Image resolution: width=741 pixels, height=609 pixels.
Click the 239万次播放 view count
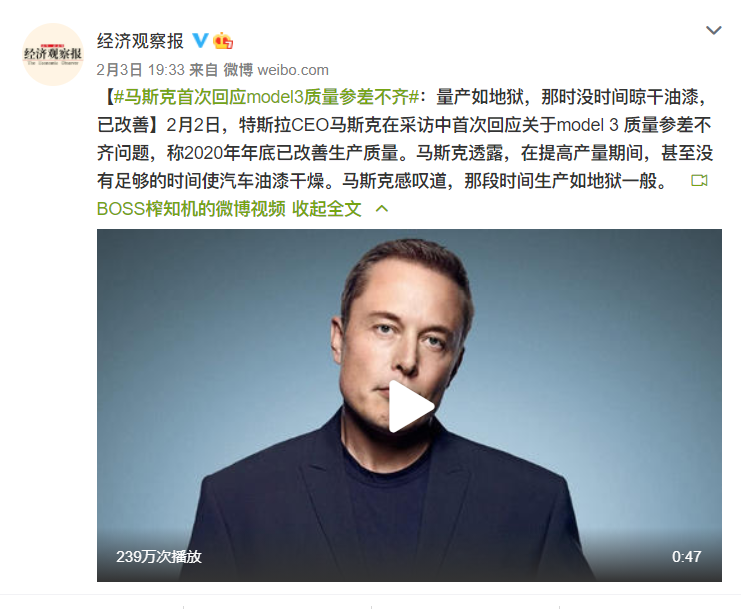point(159,557)
